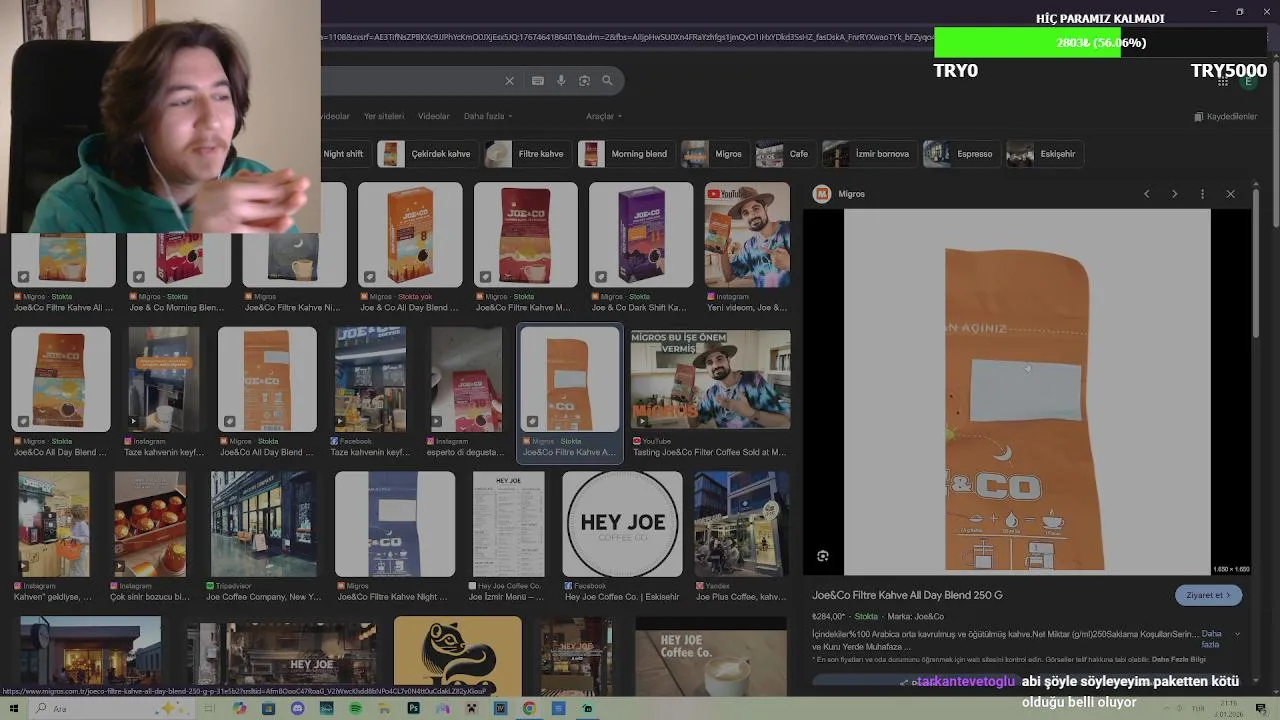Click the large orange coffee bag preview image
The width and height of the screenshot is (1280, 720).
point(1027,392)
